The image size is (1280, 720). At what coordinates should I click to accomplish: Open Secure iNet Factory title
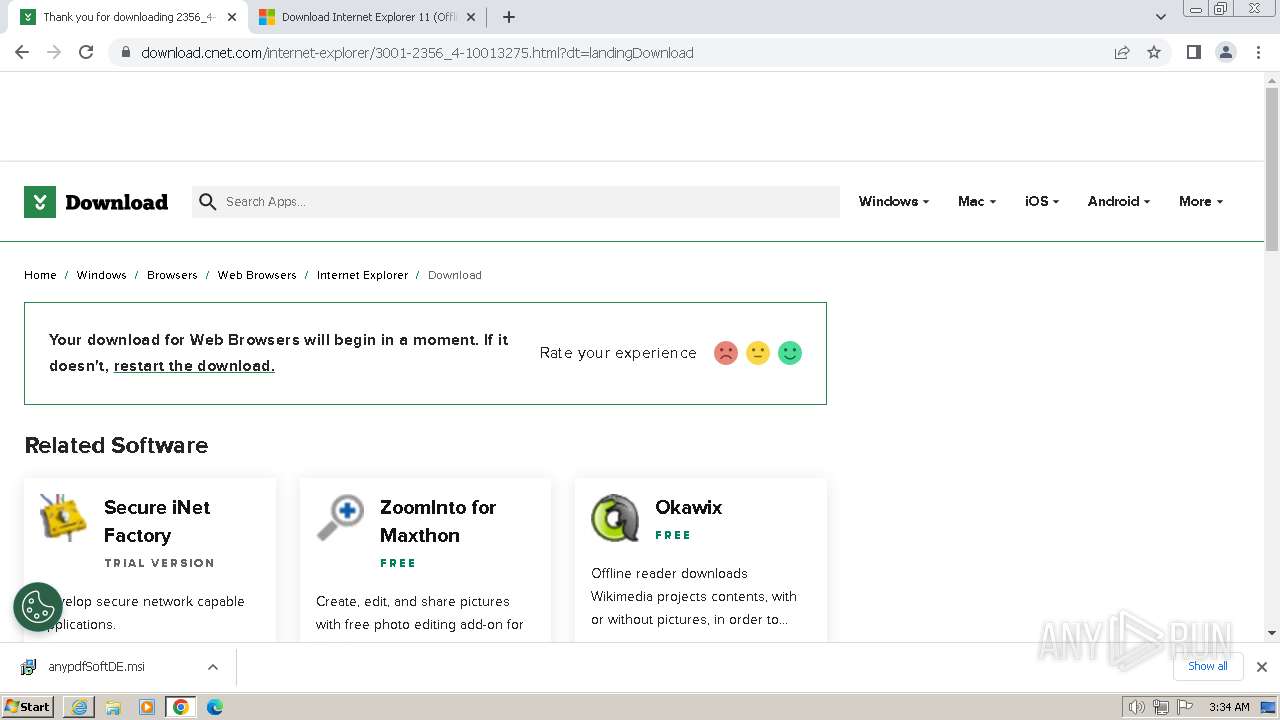click(x=157, y=521)
